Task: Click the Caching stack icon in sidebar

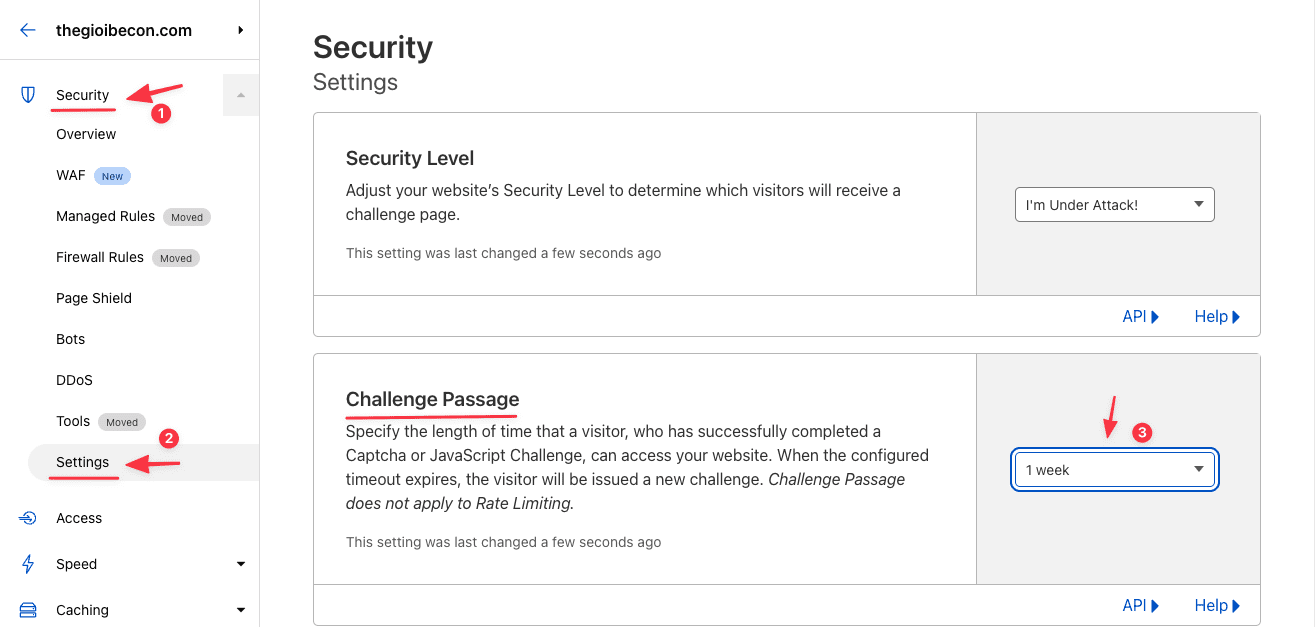Action: (27, 609)
